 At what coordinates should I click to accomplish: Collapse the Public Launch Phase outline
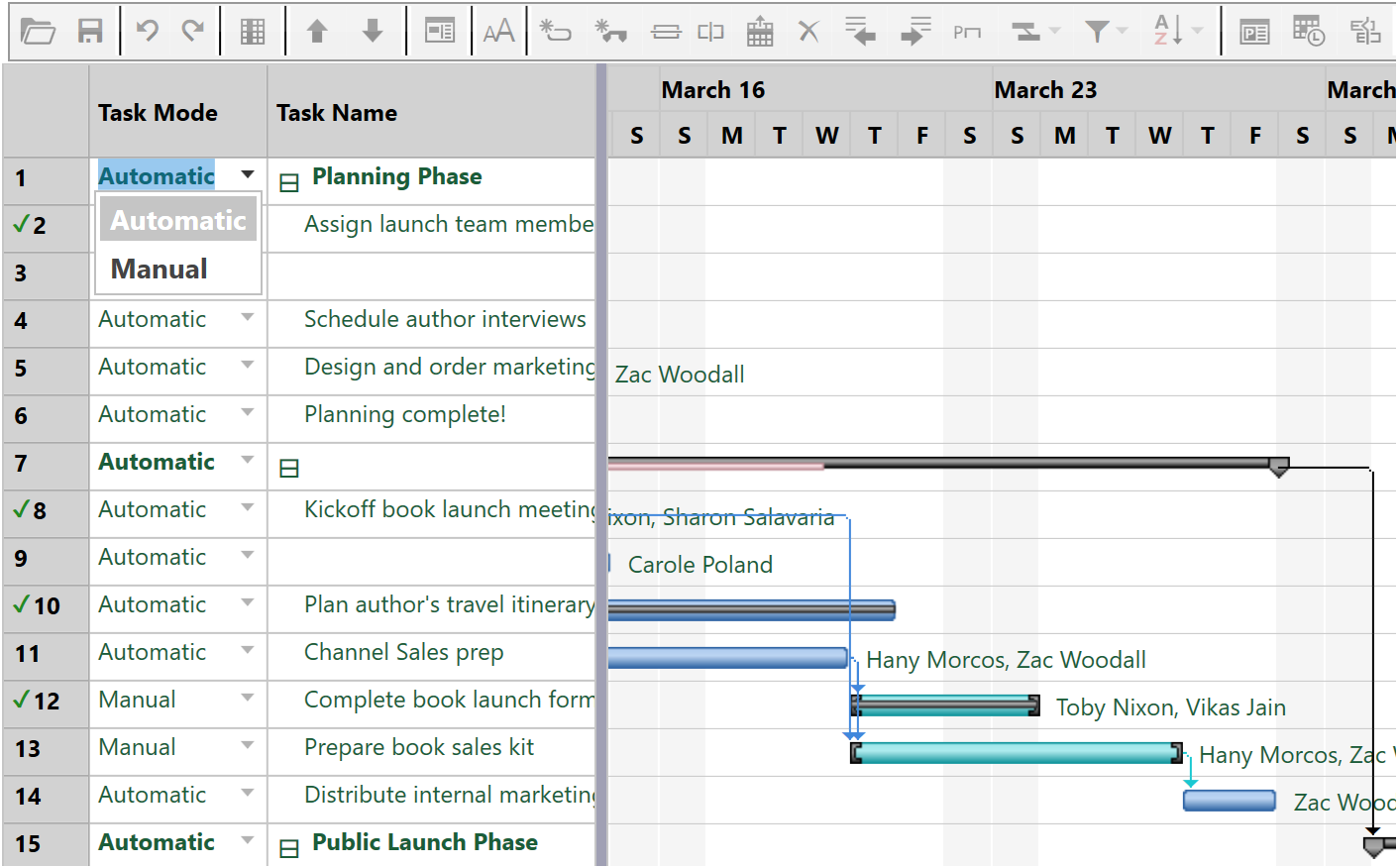coord(288,848)
